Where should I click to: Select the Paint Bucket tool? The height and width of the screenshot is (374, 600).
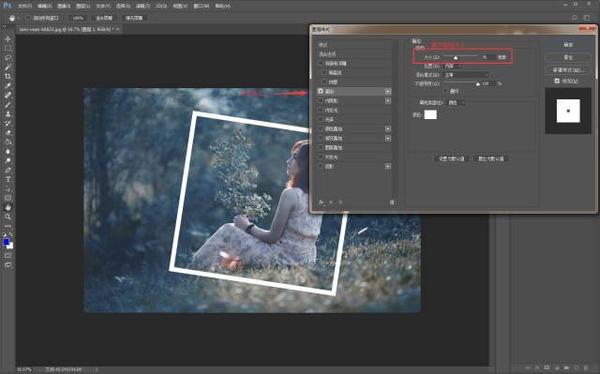pos(8,142)
